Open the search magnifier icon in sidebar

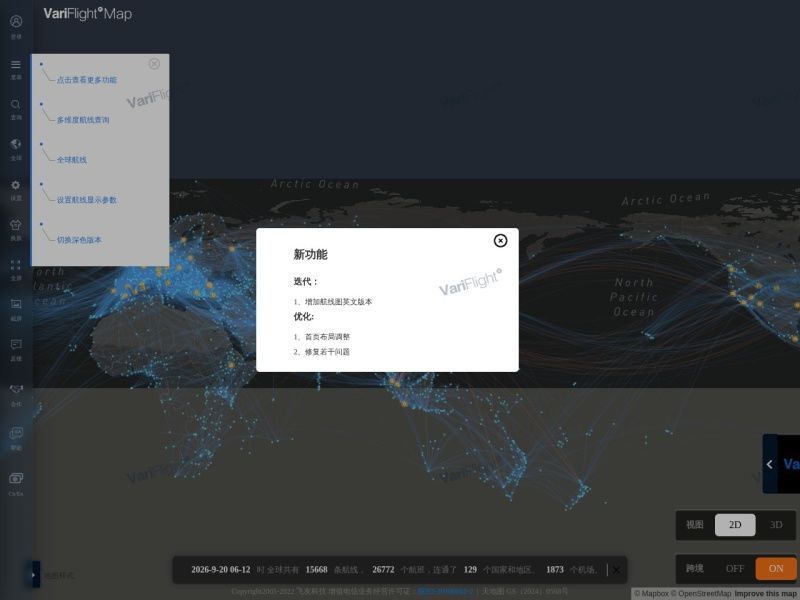tap(16, 104)
